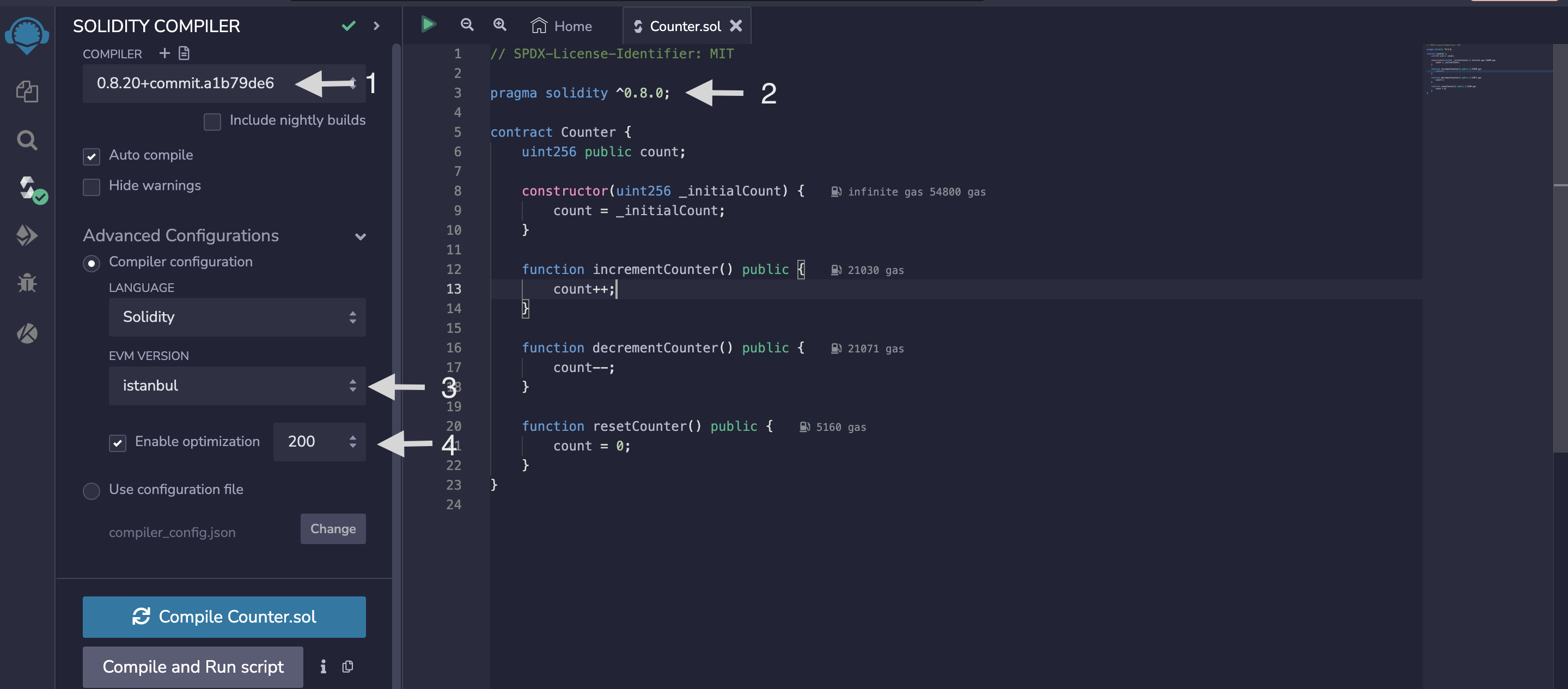
Task: Close the Counter.sol tab
Action: 736,26
